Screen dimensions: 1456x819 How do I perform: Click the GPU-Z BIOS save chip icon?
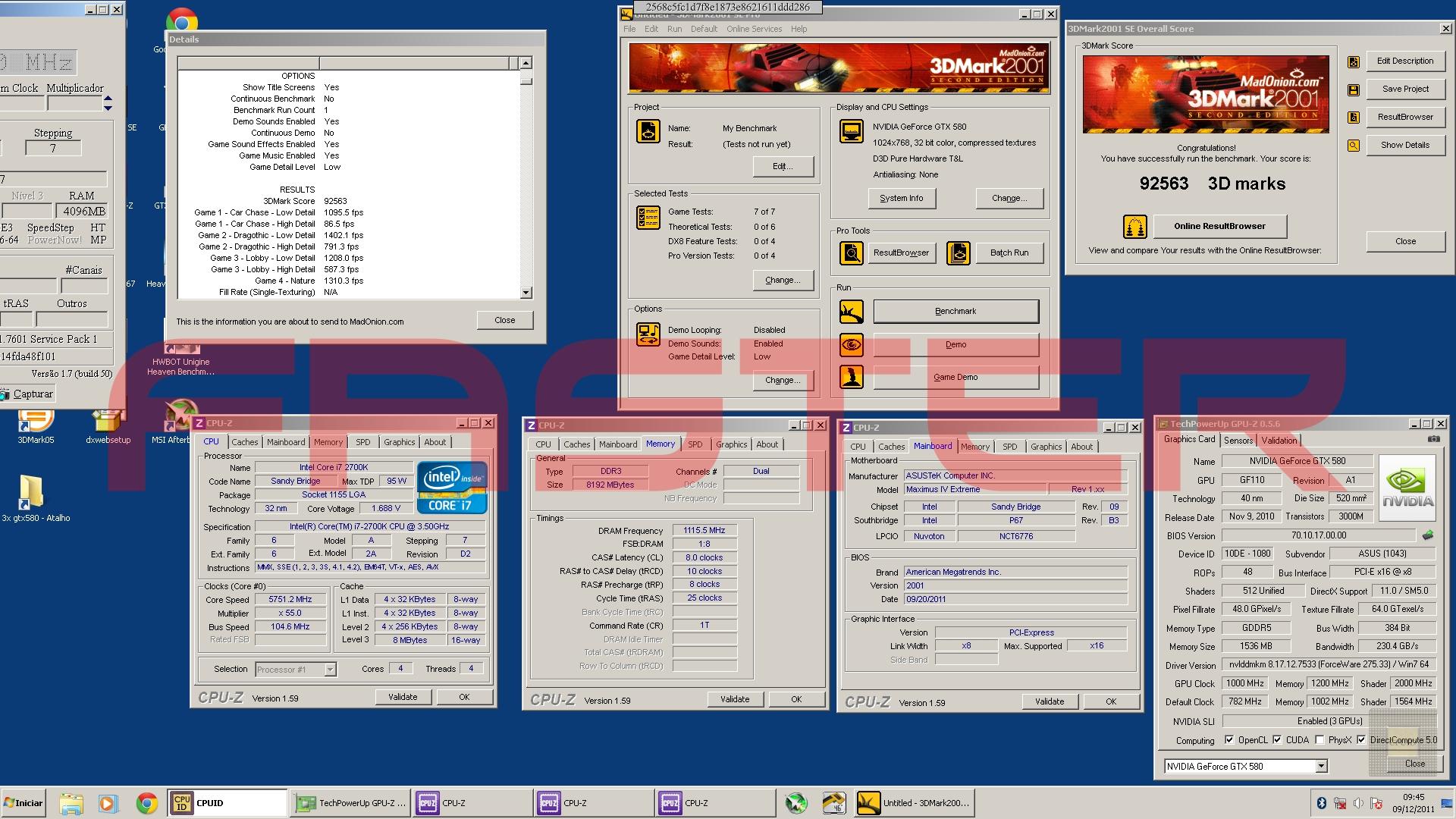[x=1428, y=535]
